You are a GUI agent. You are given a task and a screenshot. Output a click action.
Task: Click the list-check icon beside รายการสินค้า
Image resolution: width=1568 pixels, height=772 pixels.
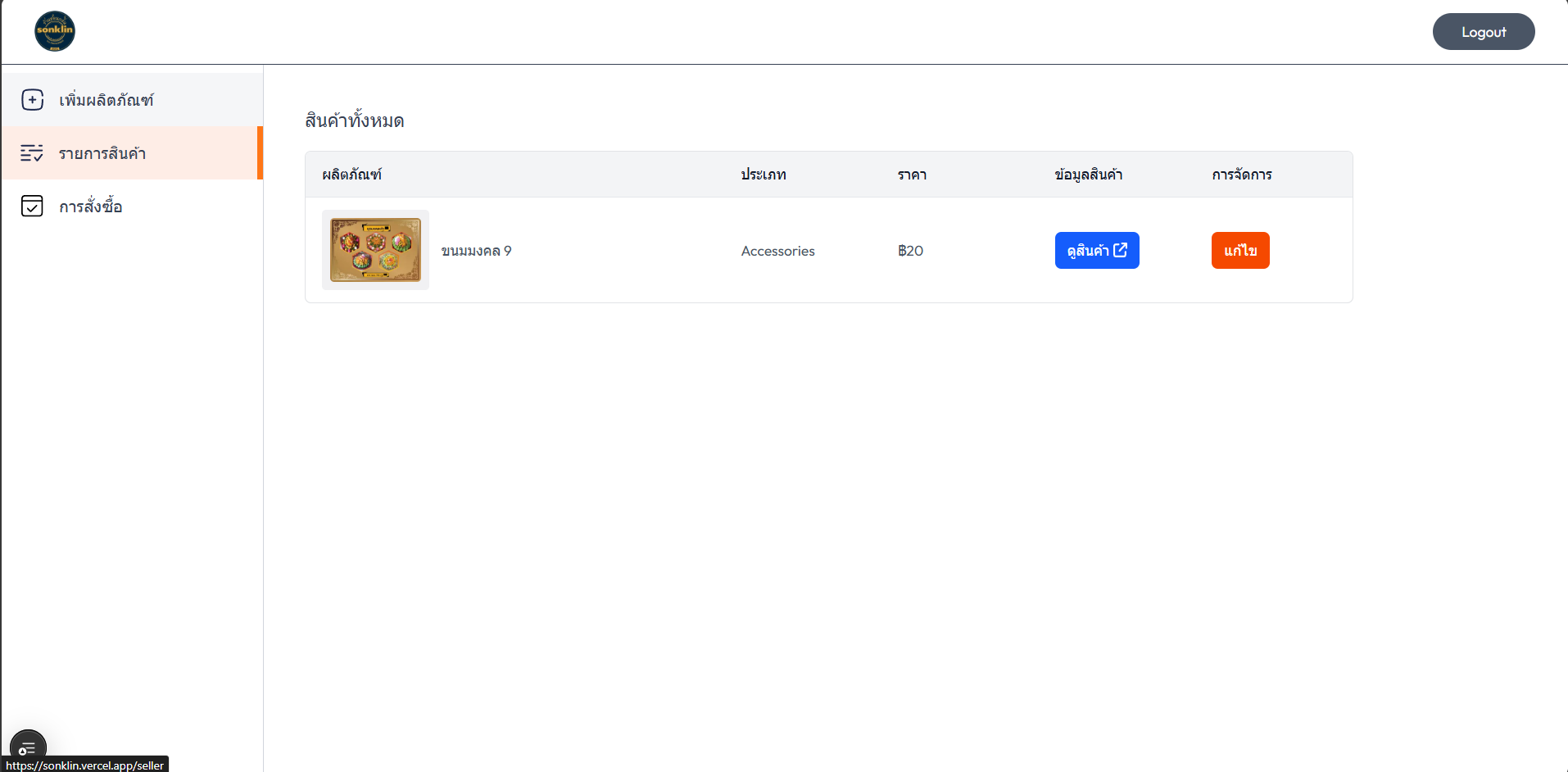click(x=32, y=153)
